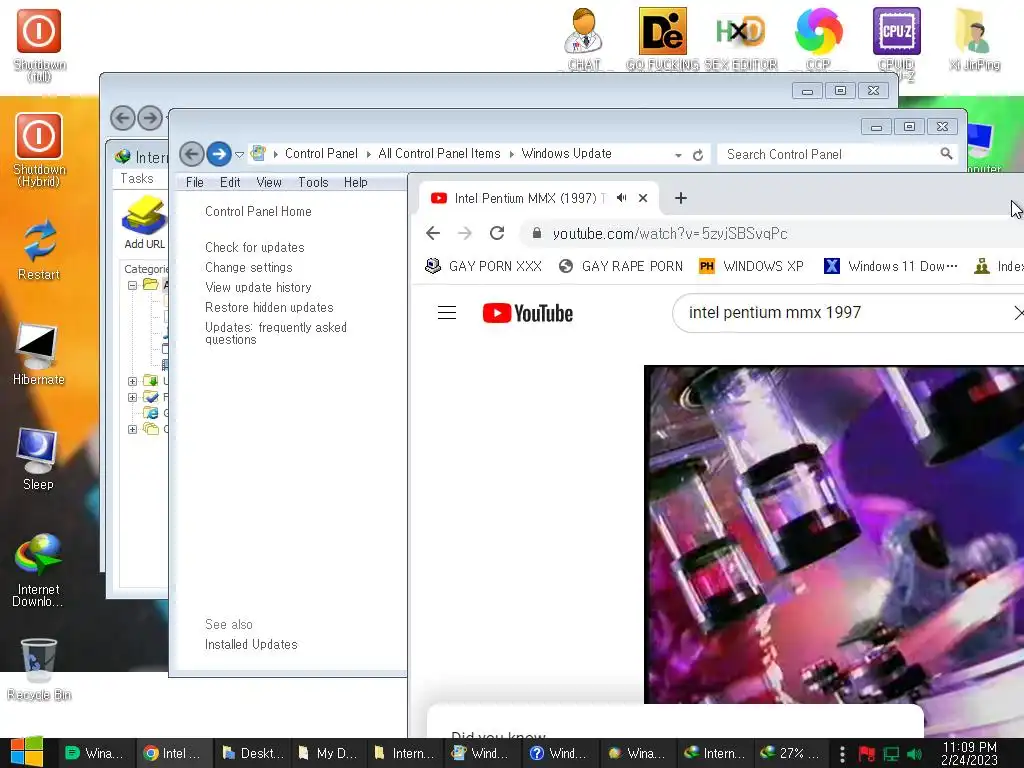
Task: Click Restore hidden updates
Action: (269, 308)
